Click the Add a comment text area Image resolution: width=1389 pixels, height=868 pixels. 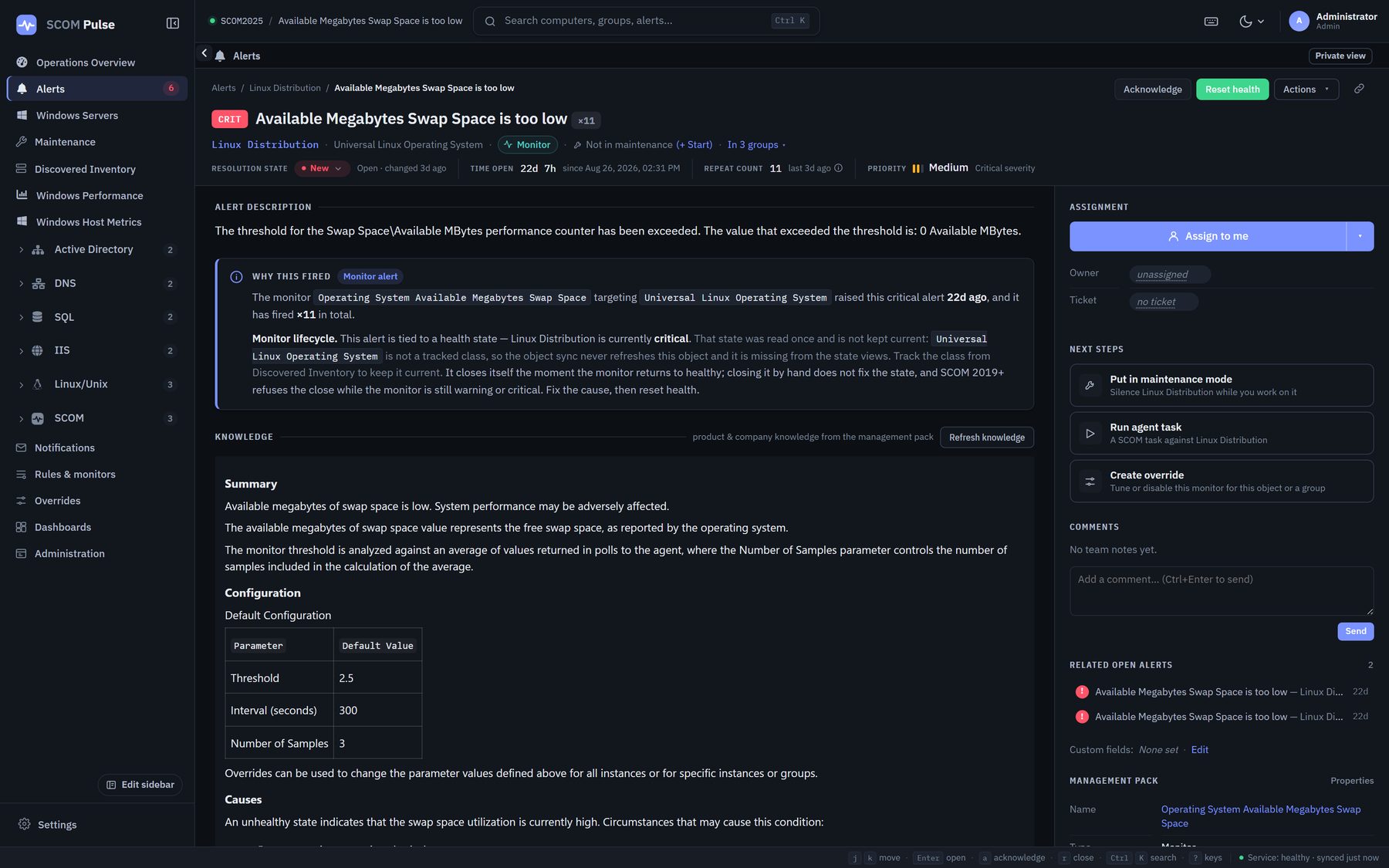[1221, 591]
